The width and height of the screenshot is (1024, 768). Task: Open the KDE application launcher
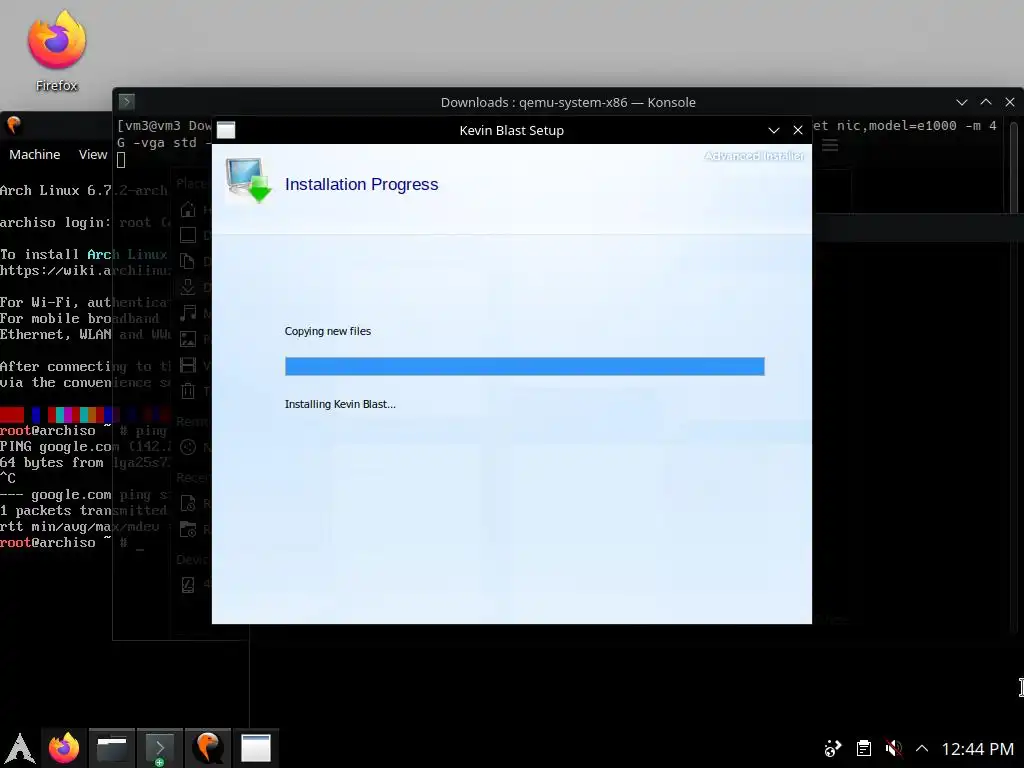coord(20,748)
